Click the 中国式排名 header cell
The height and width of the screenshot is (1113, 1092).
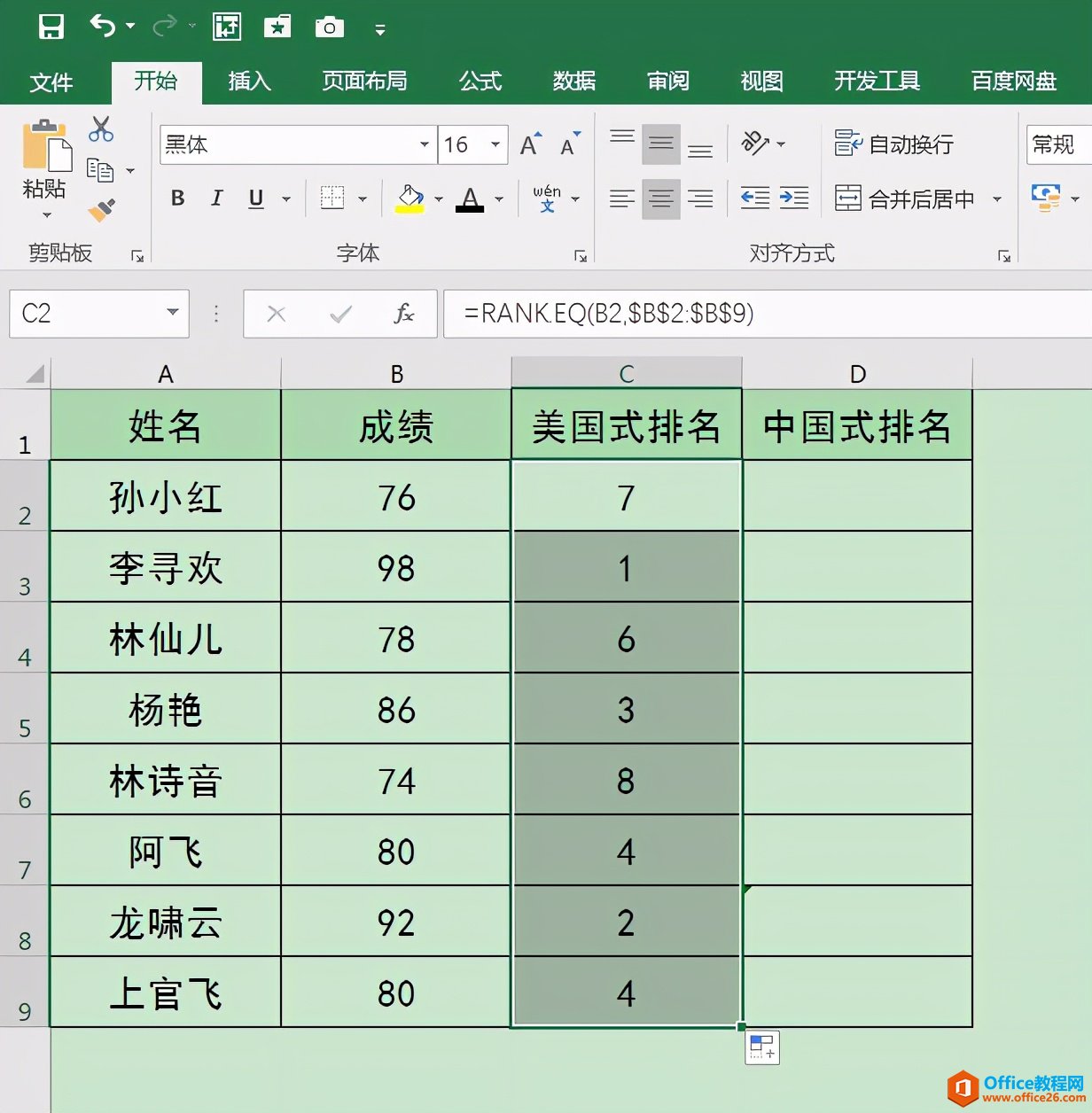tap(857, 425)
